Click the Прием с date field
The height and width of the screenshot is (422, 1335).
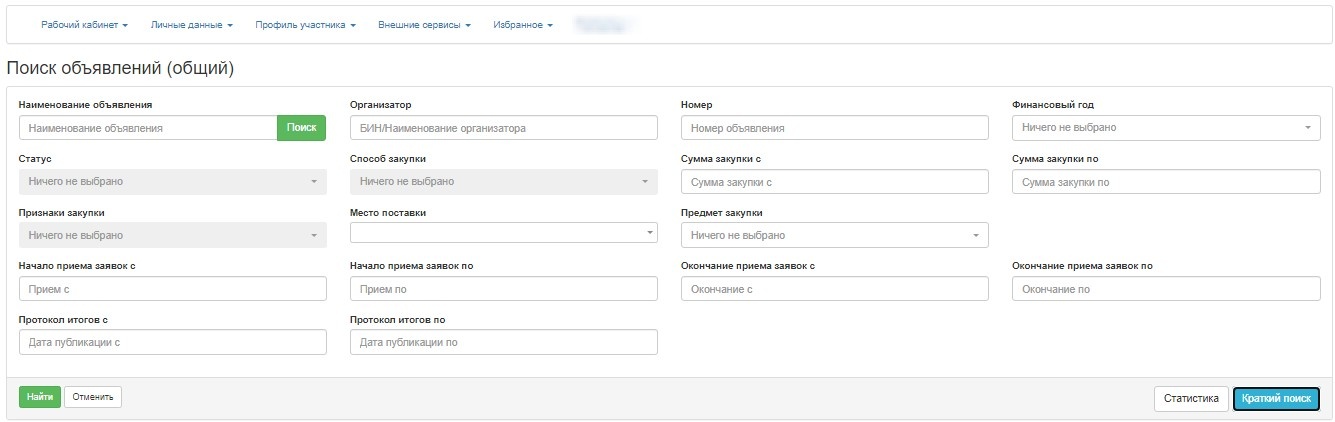click(173, 288)
